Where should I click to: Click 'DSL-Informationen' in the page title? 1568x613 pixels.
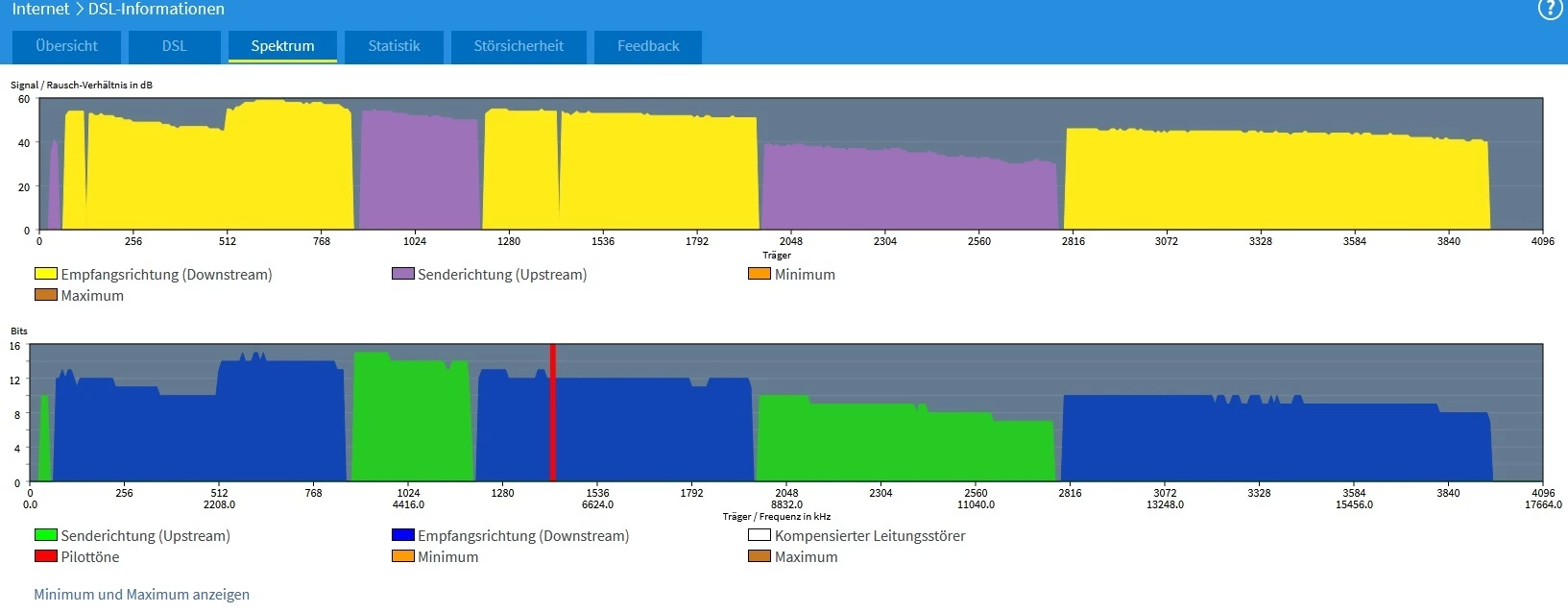pyautogui.click(x=157, y=9)
